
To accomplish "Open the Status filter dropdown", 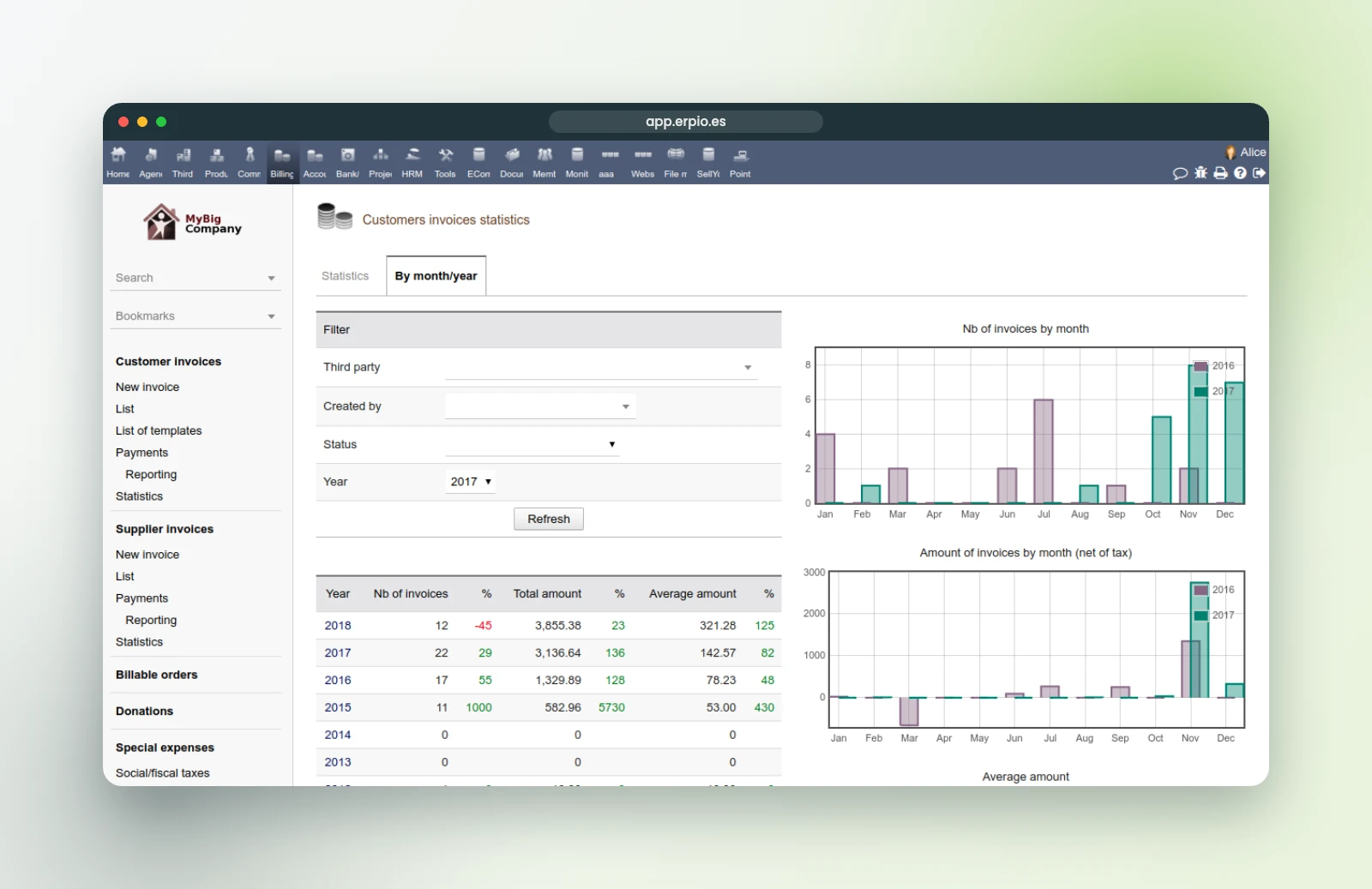I will (532, 444).
